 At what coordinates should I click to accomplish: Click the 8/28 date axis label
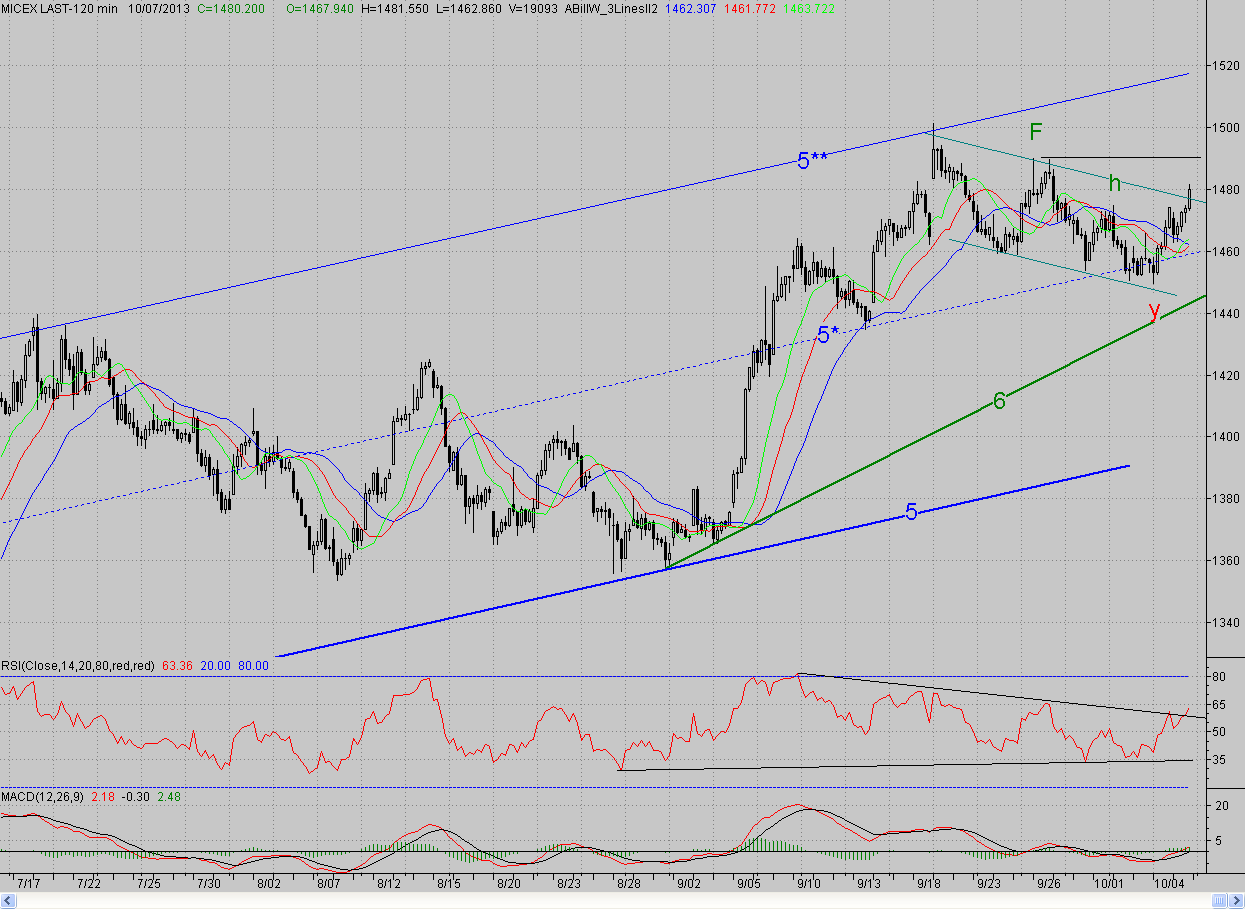(628, 885)
